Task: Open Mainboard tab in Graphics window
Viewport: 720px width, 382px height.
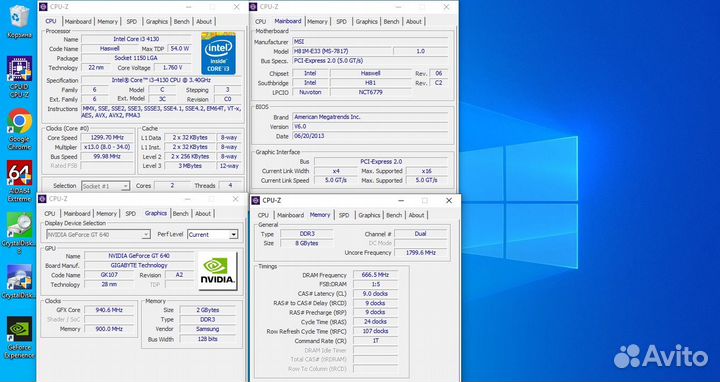Action: 77,214
